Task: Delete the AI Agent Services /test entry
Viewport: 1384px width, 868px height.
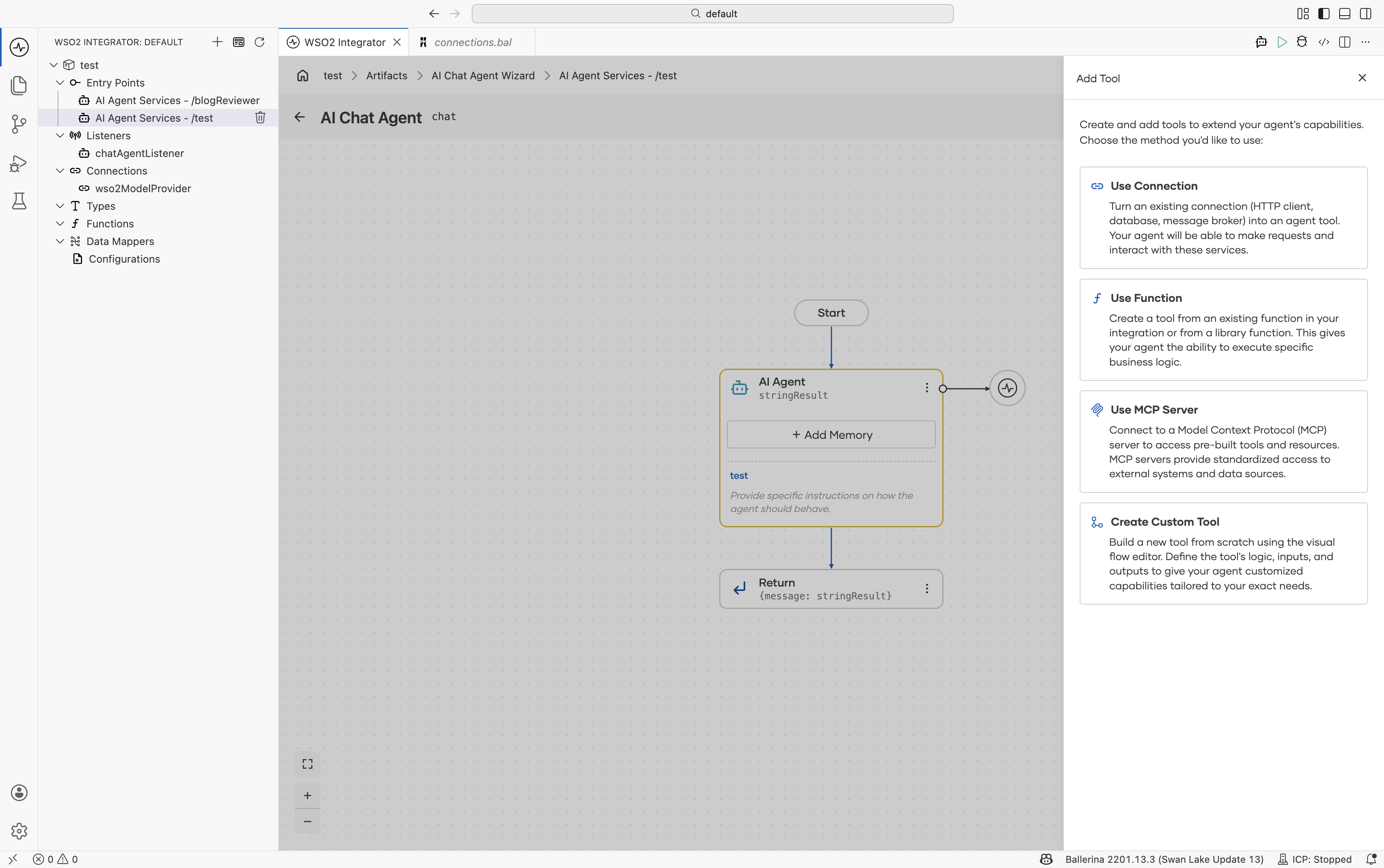Action: point(260,118)
